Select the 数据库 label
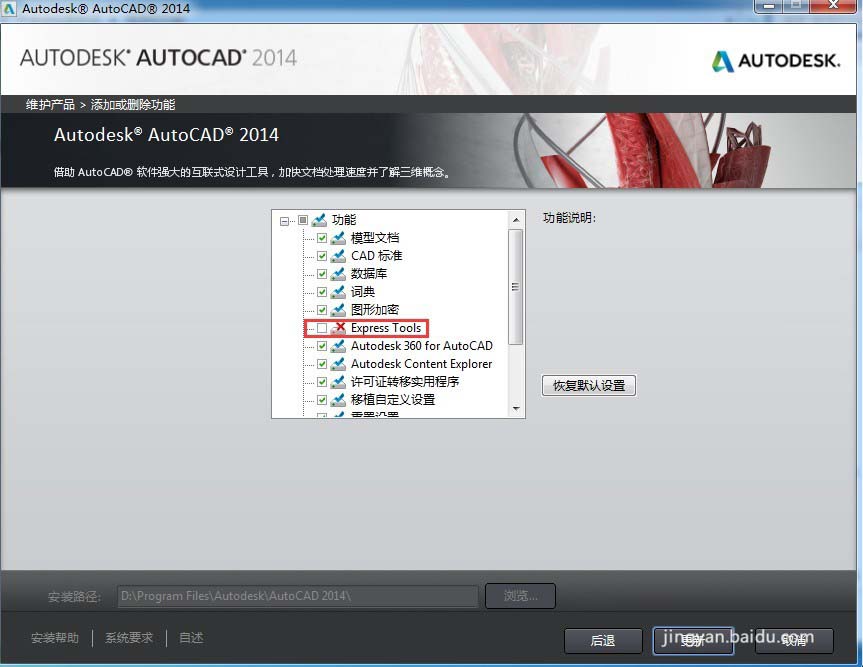863x667 pixels. [369, 274]
